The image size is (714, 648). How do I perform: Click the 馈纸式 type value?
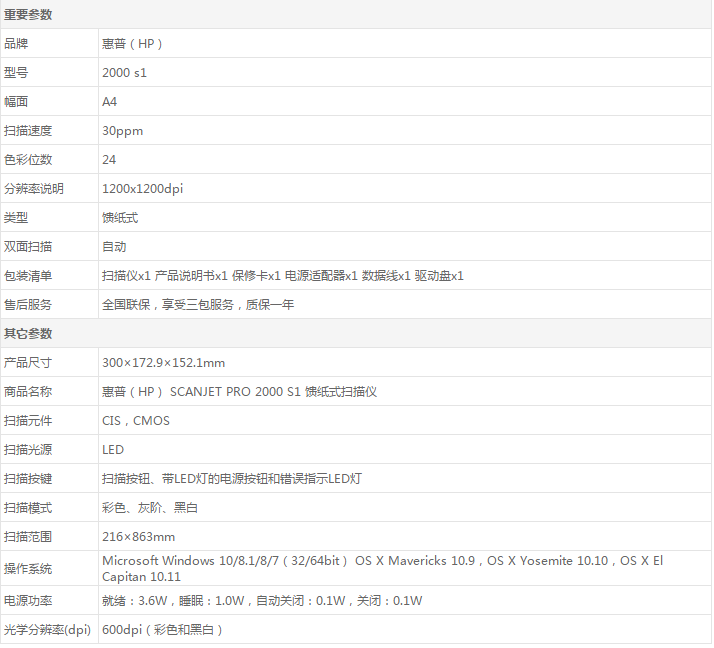[x=120, y=218]
